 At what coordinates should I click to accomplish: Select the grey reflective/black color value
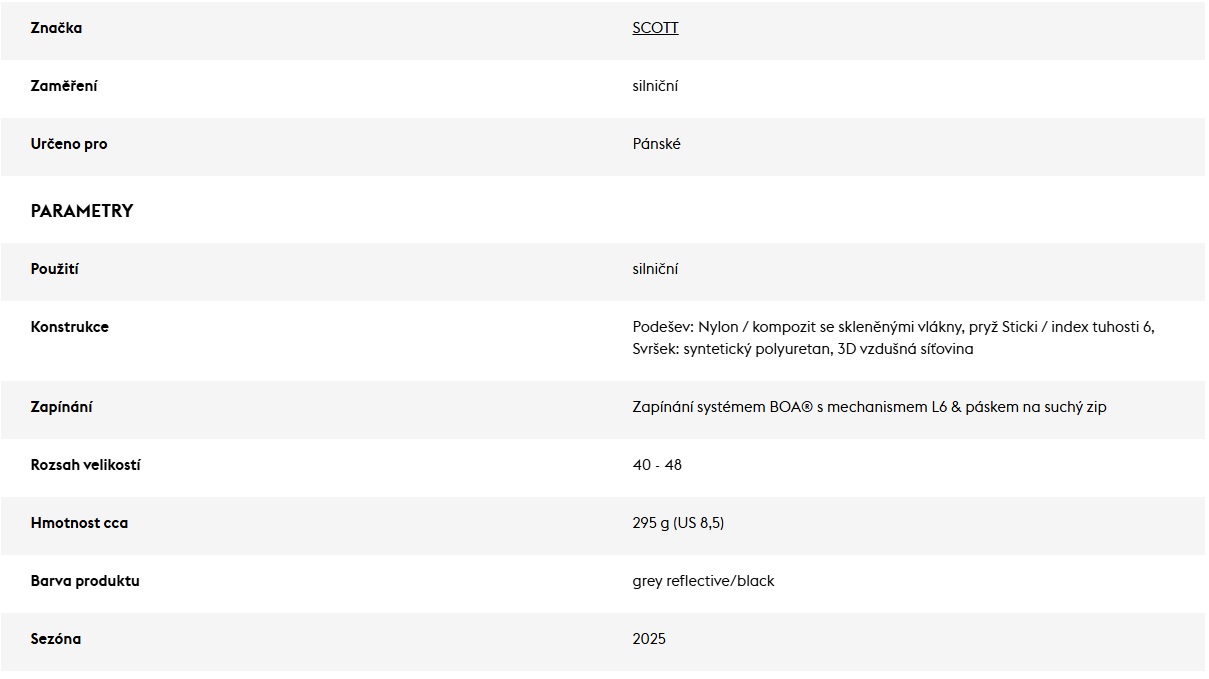click(703, 581)
